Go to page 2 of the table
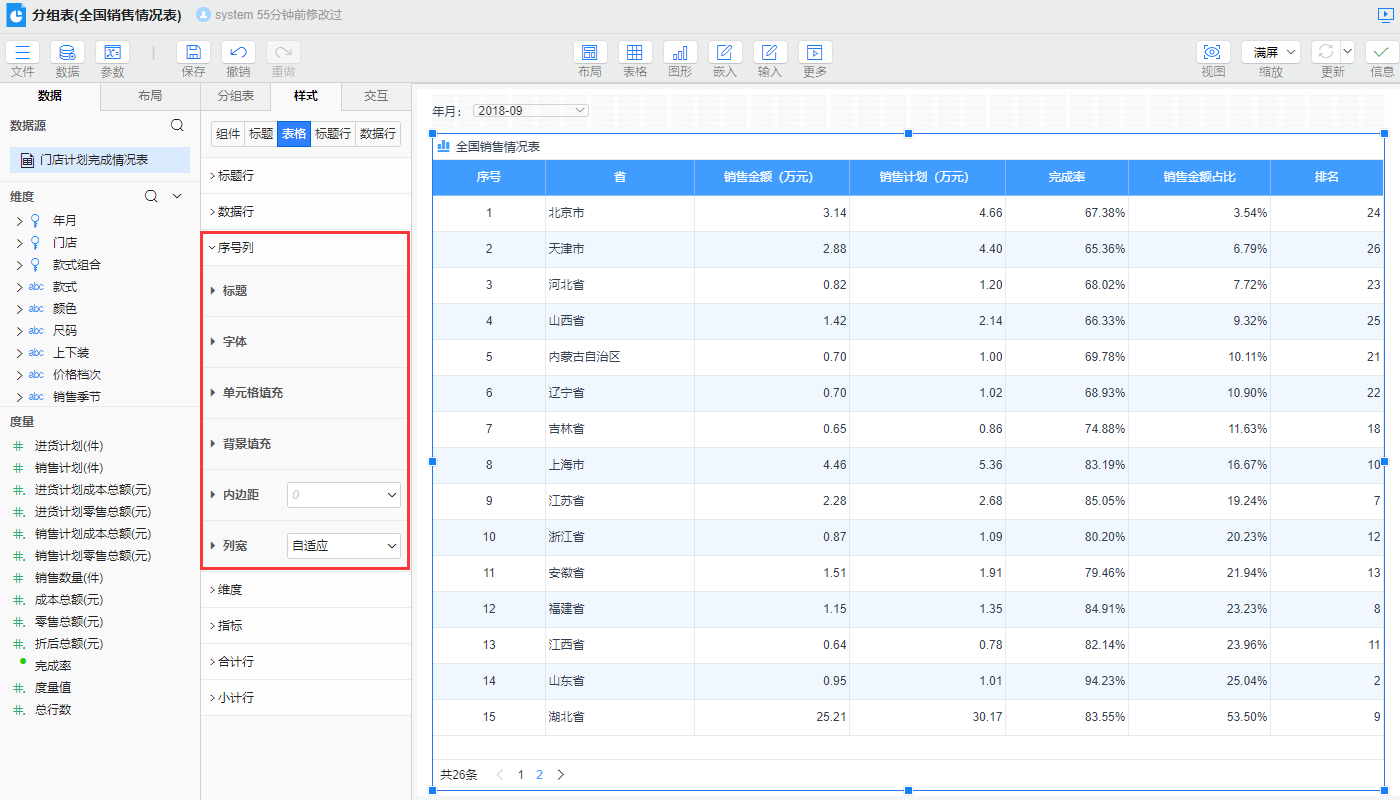This screenshot has width=1400, height=800. tap(540, 775)
